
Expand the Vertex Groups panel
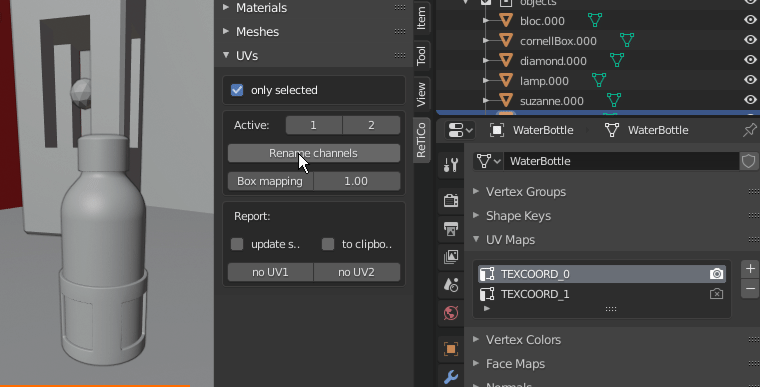click(x=476, y=191)
